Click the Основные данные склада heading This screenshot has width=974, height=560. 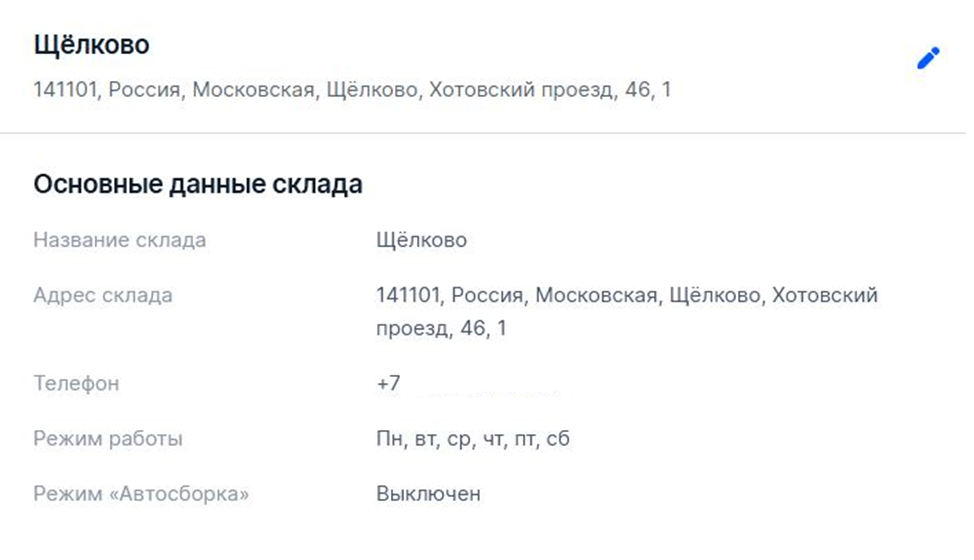coord(197,184)
